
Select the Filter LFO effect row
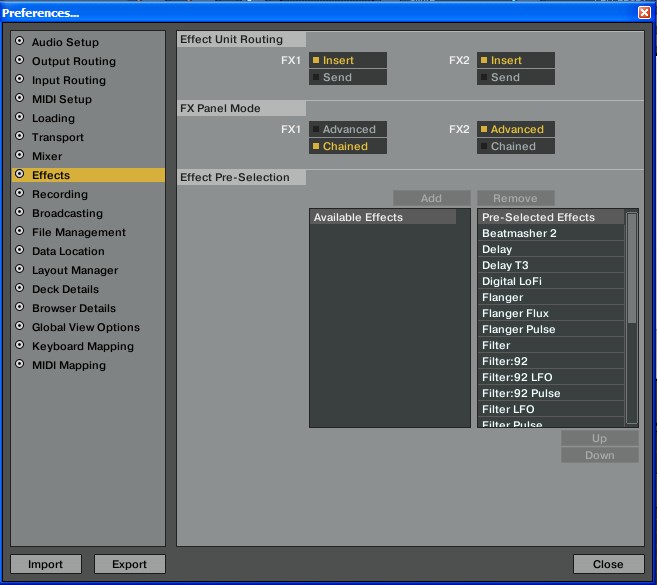pos(551,409)
